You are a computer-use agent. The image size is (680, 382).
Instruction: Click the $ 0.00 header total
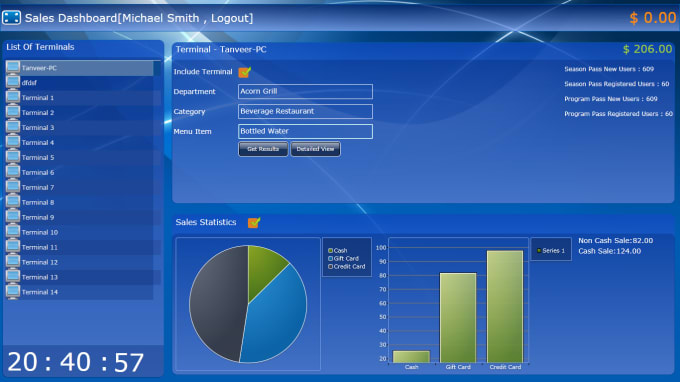coord(653,18)
